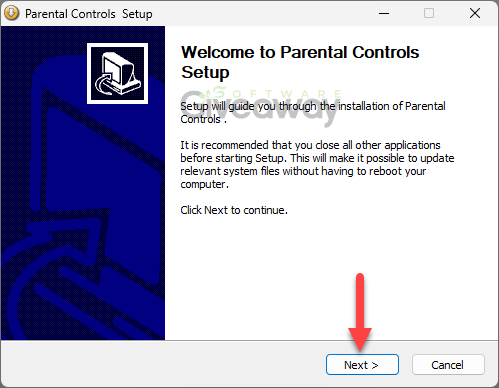Close the setup window with X
This screenshot has width=499, height=388.
point(475,13)
